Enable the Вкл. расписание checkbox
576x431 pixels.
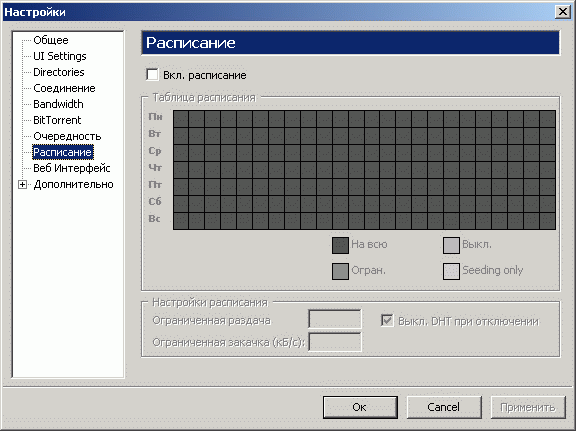pos(152,75)
